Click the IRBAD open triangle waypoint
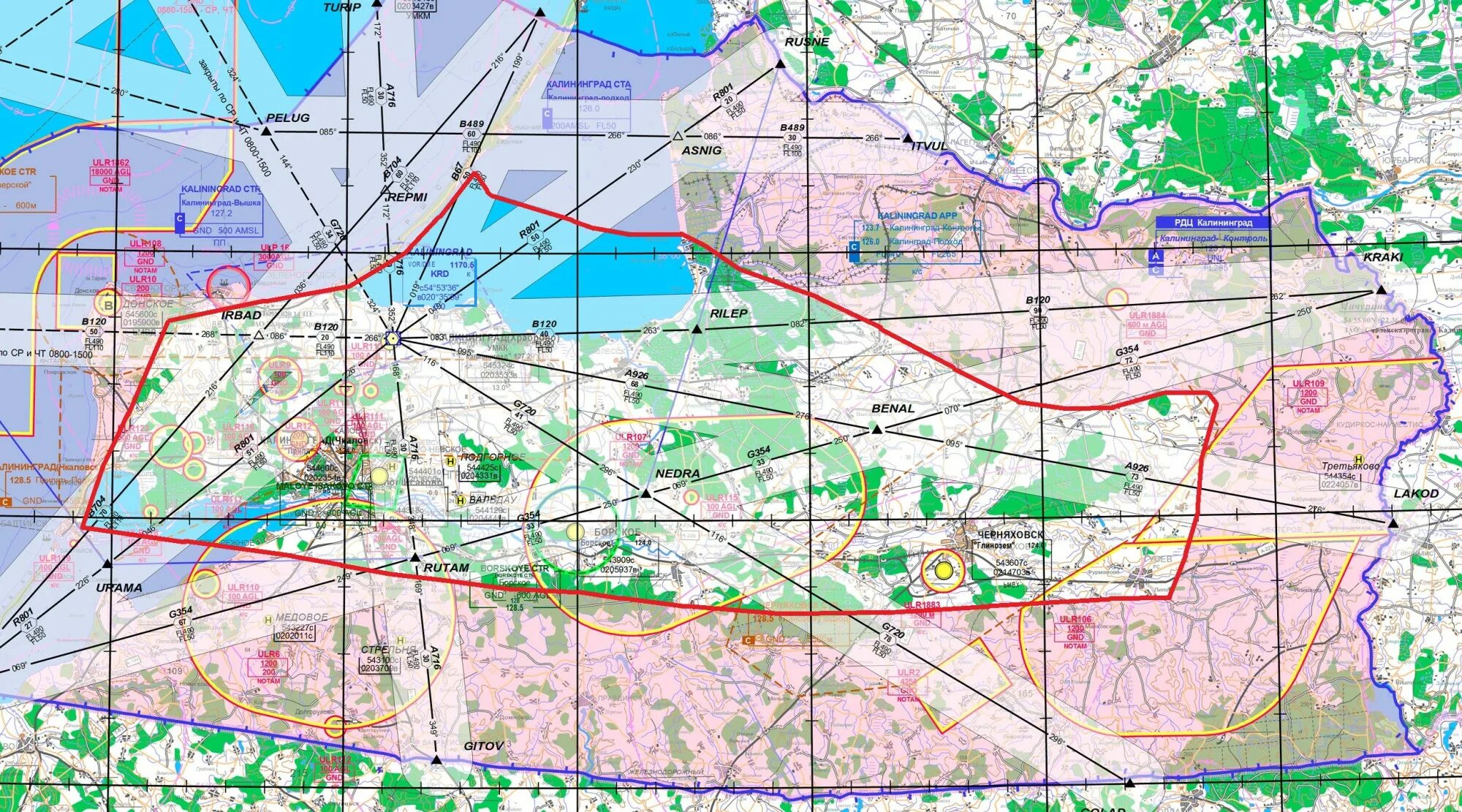Screen dimensions: 1462x812 pyautogui.click(x=258, y=335)
